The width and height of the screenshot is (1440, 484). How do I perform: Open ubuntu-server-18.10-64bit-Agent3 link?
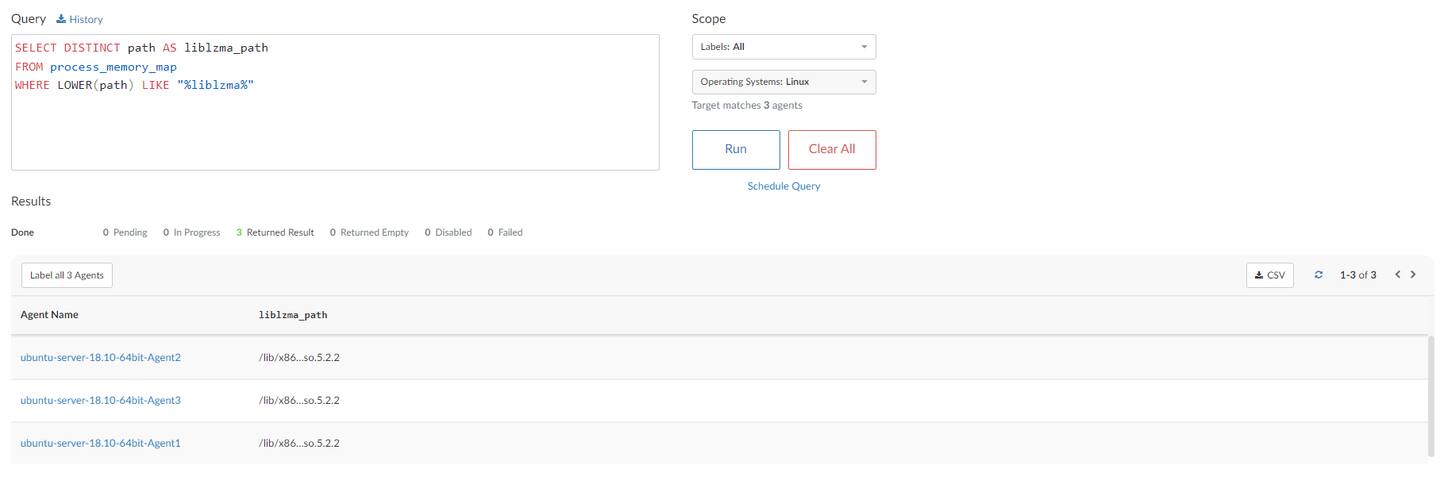pos(100,400)
